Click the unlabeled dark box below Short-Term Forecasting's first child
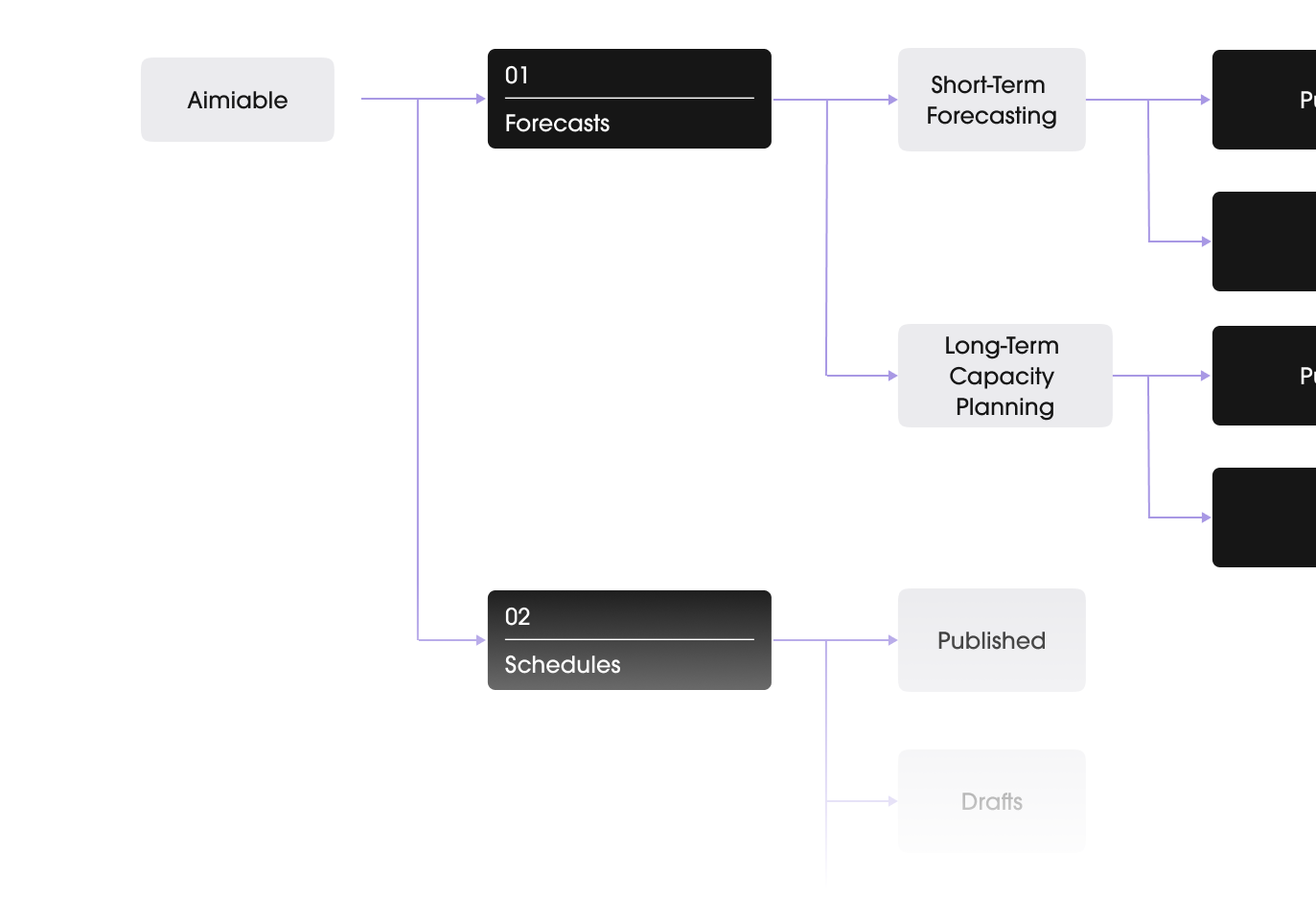1316x920 pixels. pos(1264,241)
